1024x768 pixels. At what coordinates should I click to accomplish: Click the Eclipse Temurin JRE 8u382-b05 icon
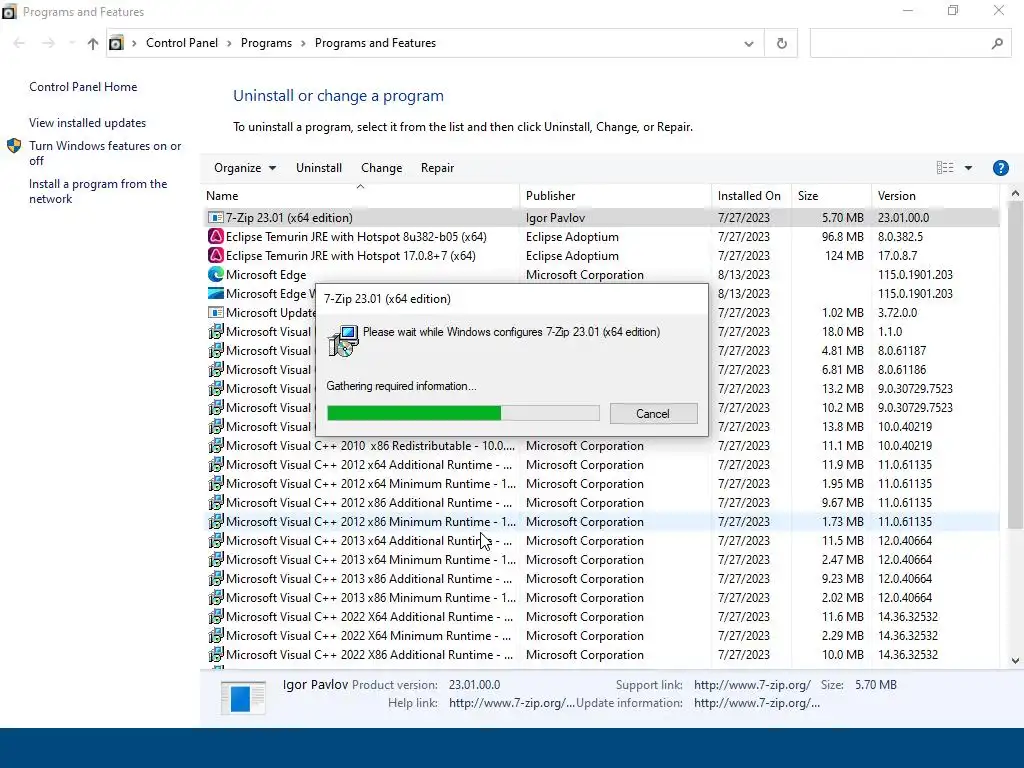[216, 236]
